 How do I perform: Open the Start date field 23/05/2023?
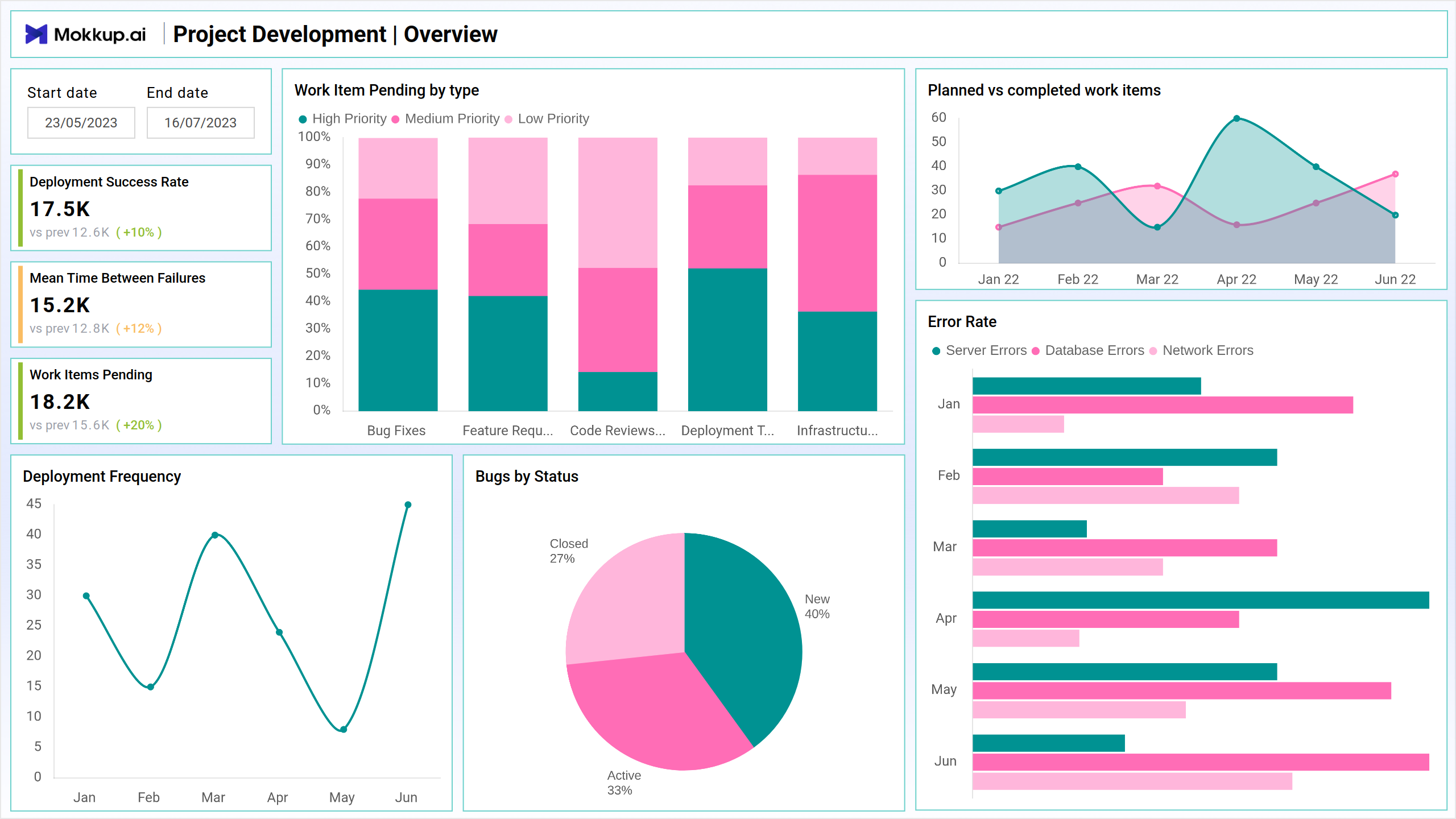point(81,122)
